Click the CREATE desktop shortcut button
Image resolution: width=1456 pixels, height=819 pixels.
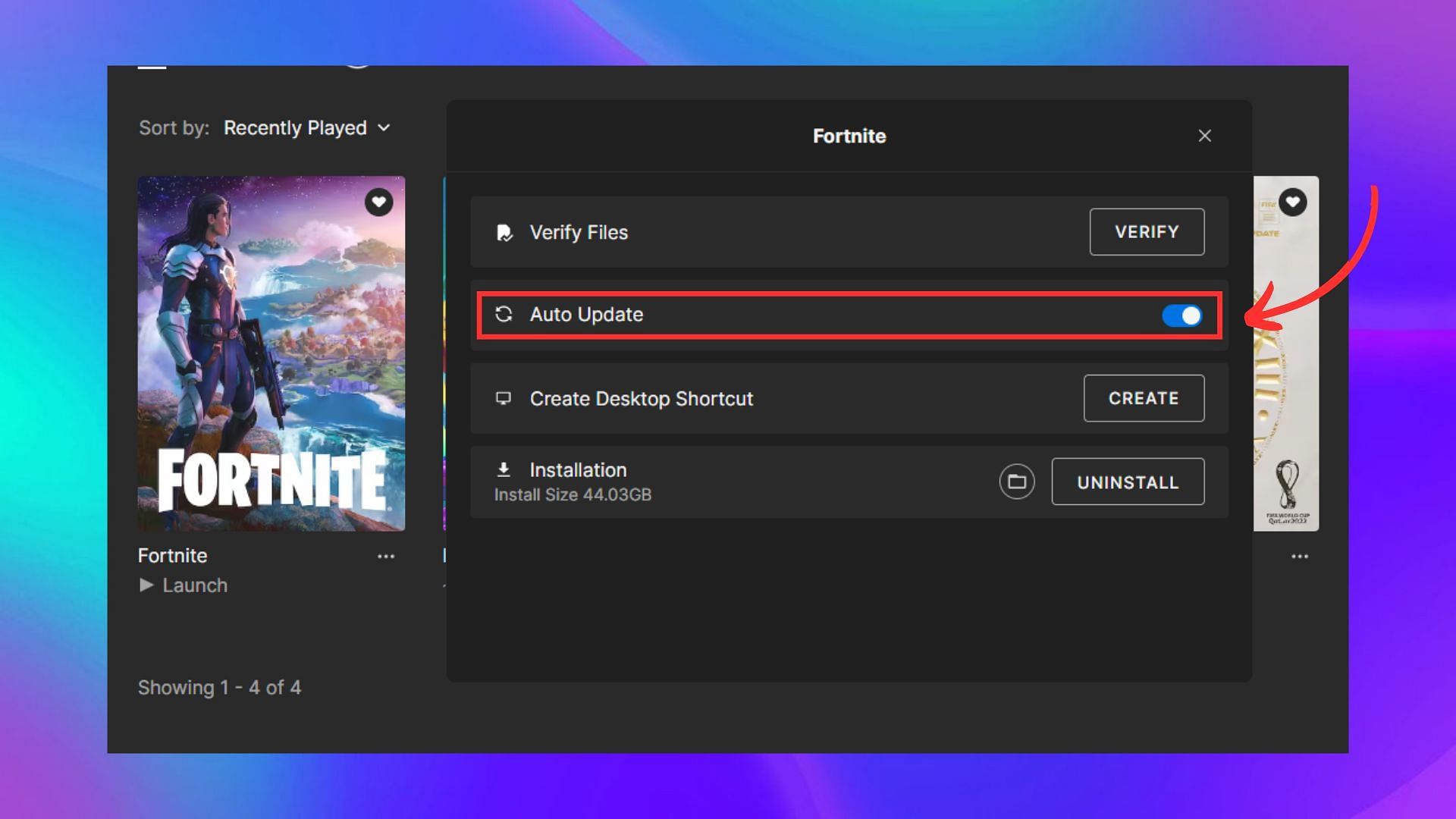1144,398
